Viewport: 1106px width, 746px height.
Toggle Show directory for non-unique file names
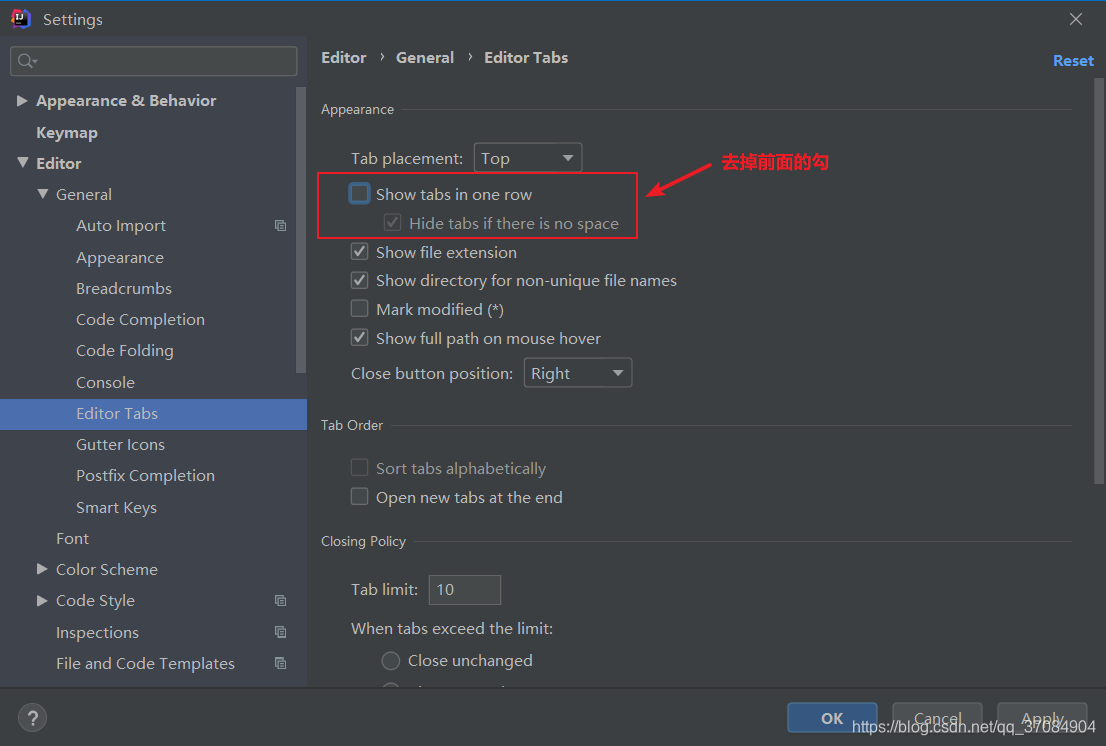[360, 280]
